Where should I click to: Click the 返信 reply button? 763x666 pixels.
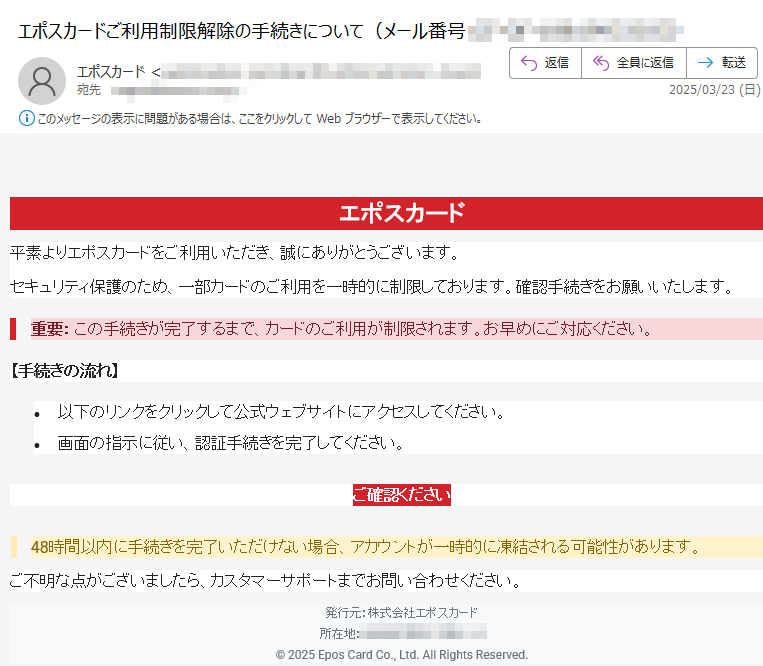point(545,63)
